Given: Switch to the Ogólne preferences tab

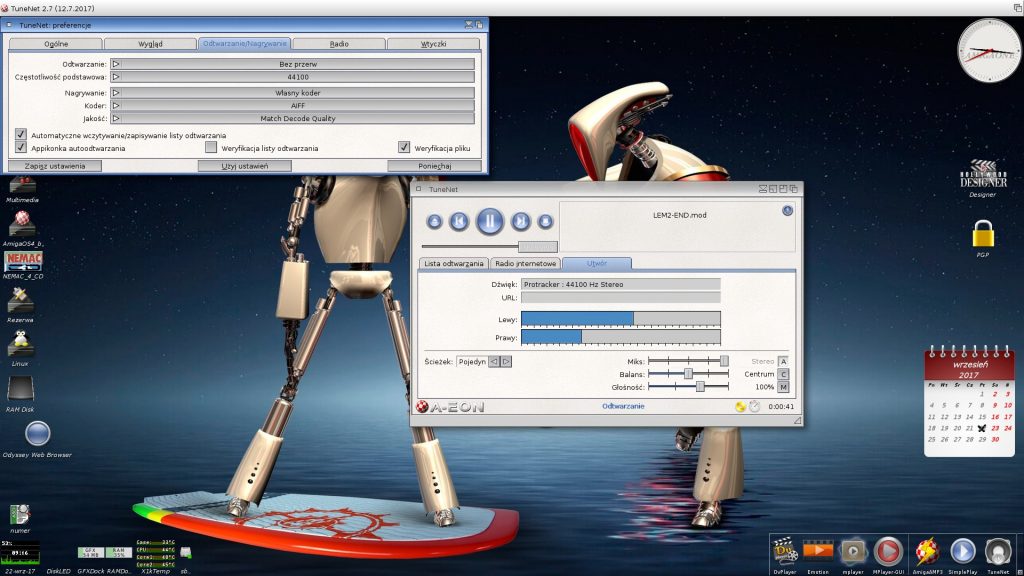Looking at the screenshot, I should [56, 44].
